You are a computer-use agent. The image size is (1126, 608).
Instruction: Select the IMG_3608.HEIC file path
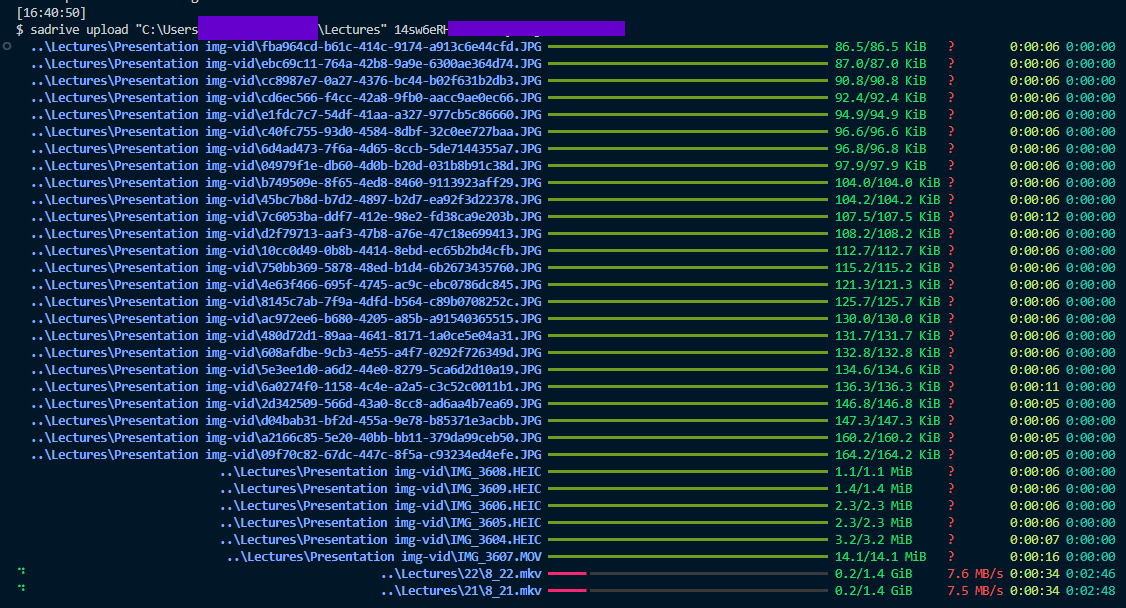tap(381, 472)
